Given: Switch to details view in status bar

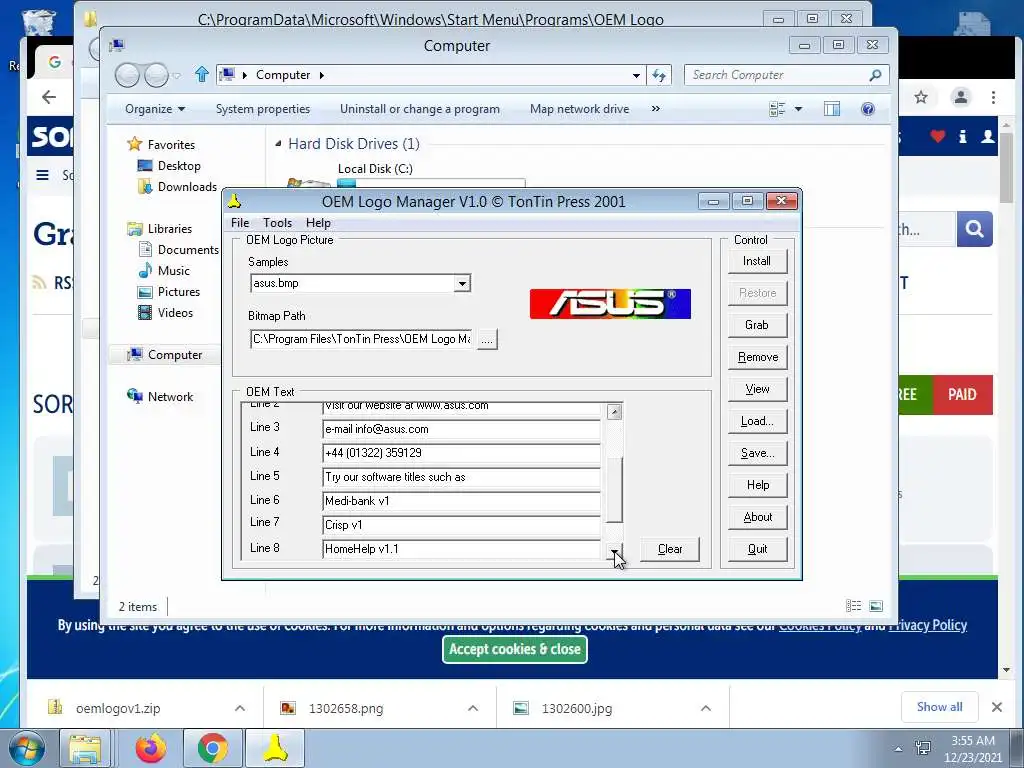Looking at the screenshot, I should pos(853,606).
